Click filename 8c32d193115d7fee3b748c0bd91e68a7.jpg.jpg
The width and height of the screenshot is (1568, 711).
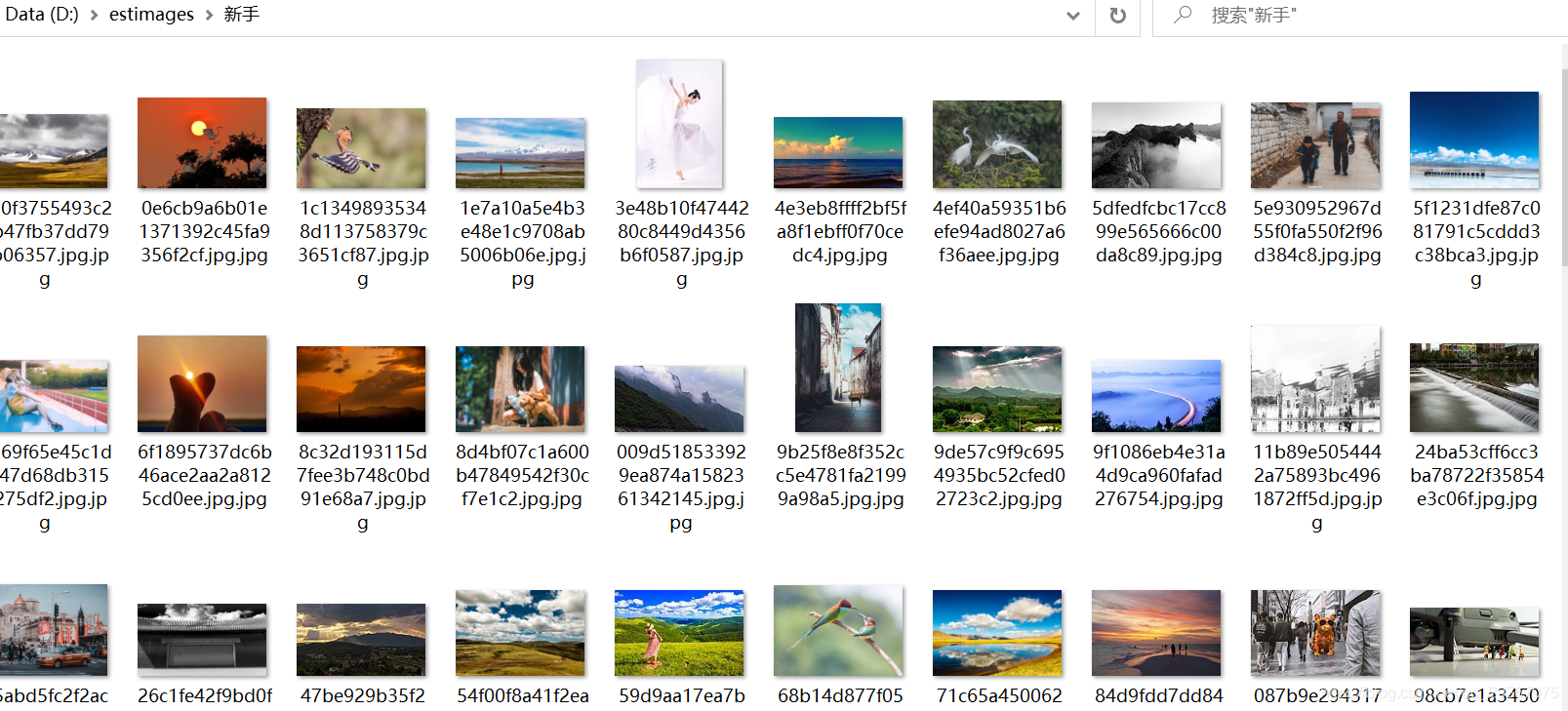[363, 487]
